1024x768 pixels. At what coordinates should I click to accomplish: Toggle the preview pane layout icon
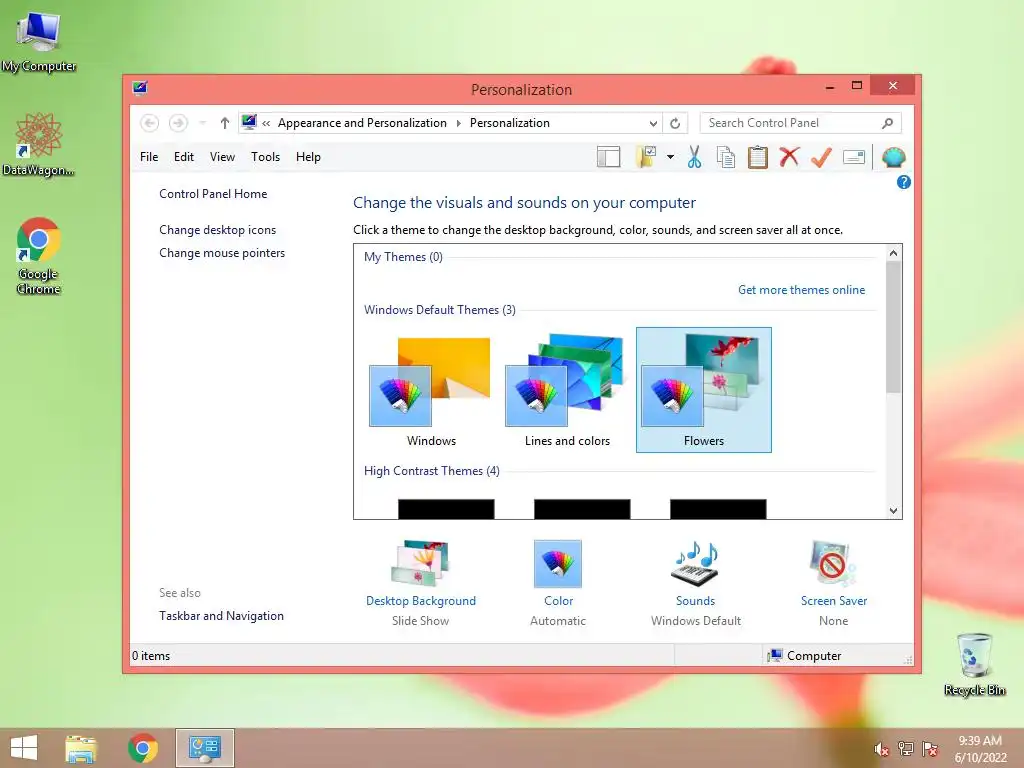coord(608,157)
